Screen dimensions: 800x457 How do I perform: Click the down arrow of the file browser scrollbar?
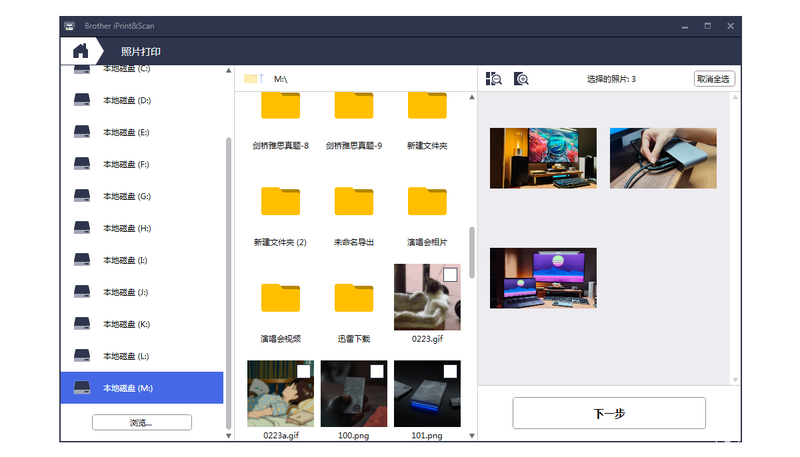click(472, 436)
